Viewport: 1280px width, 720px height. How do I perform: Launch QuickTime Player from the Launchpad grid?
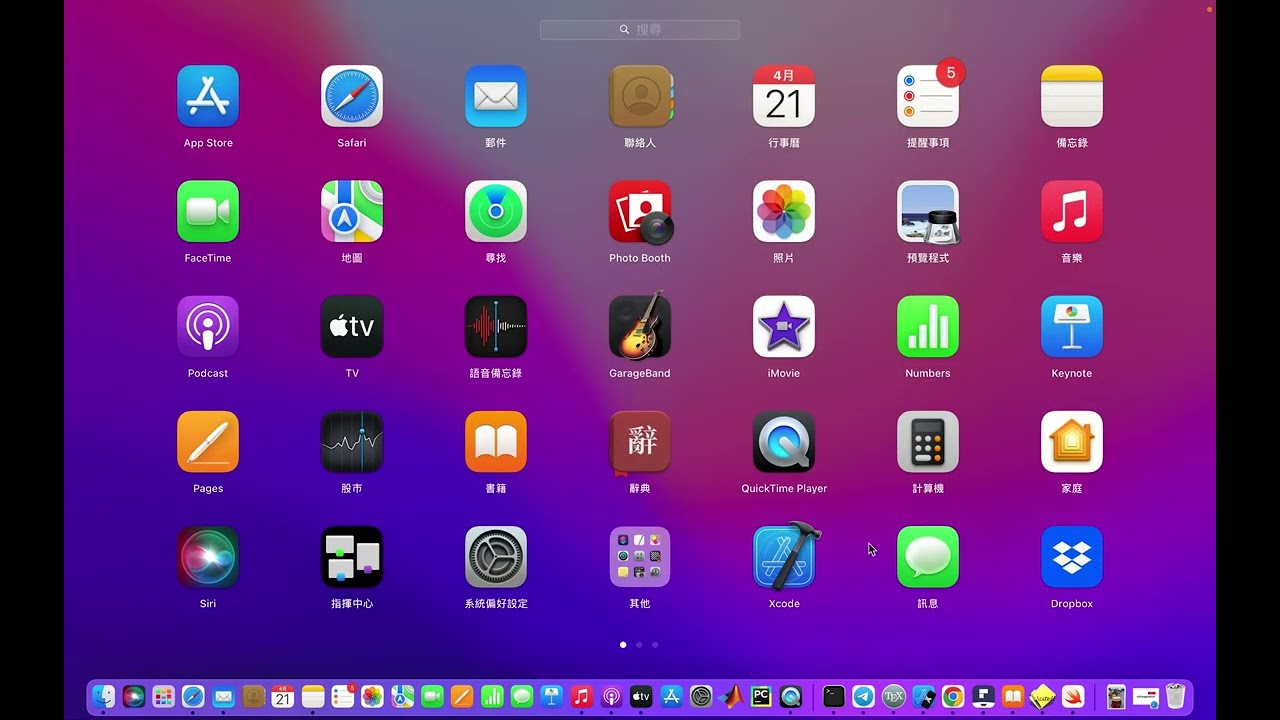pos(784,441)
